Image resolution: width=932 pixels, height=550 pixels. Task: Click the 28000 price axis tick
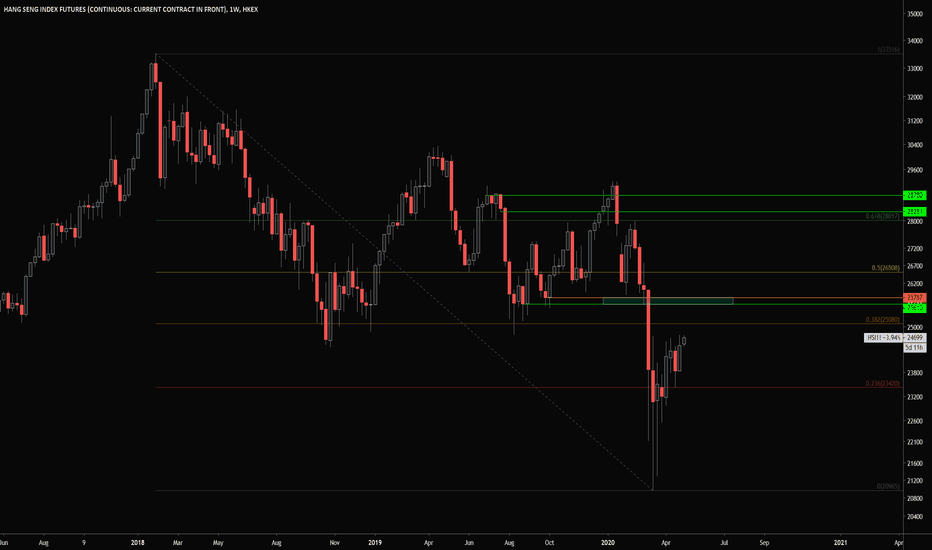click(x=914, y=222)
